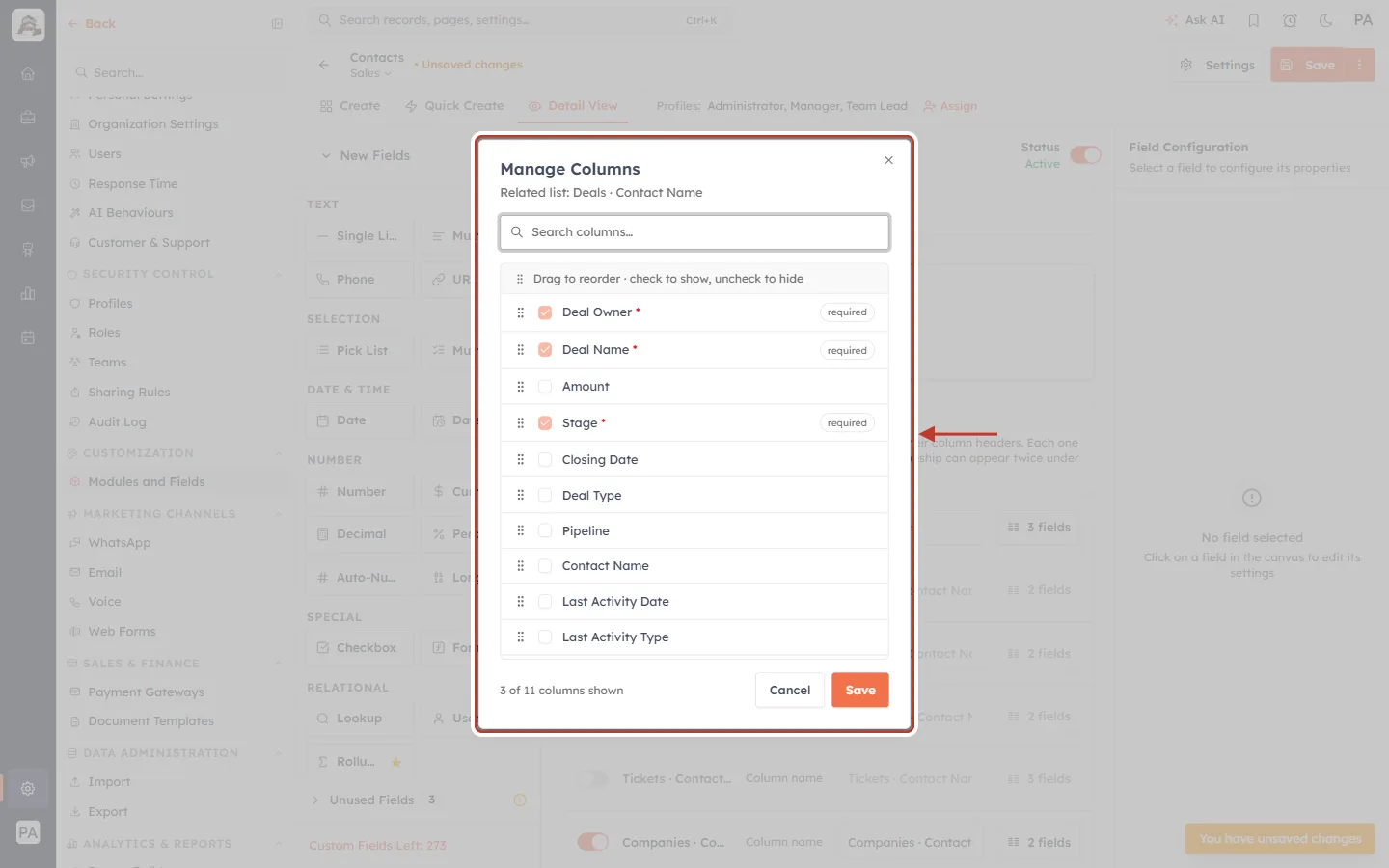Click the Assign profiles link
Image resolution: width=1389 pixels, height=868 pixels.
tap(950, 106)
